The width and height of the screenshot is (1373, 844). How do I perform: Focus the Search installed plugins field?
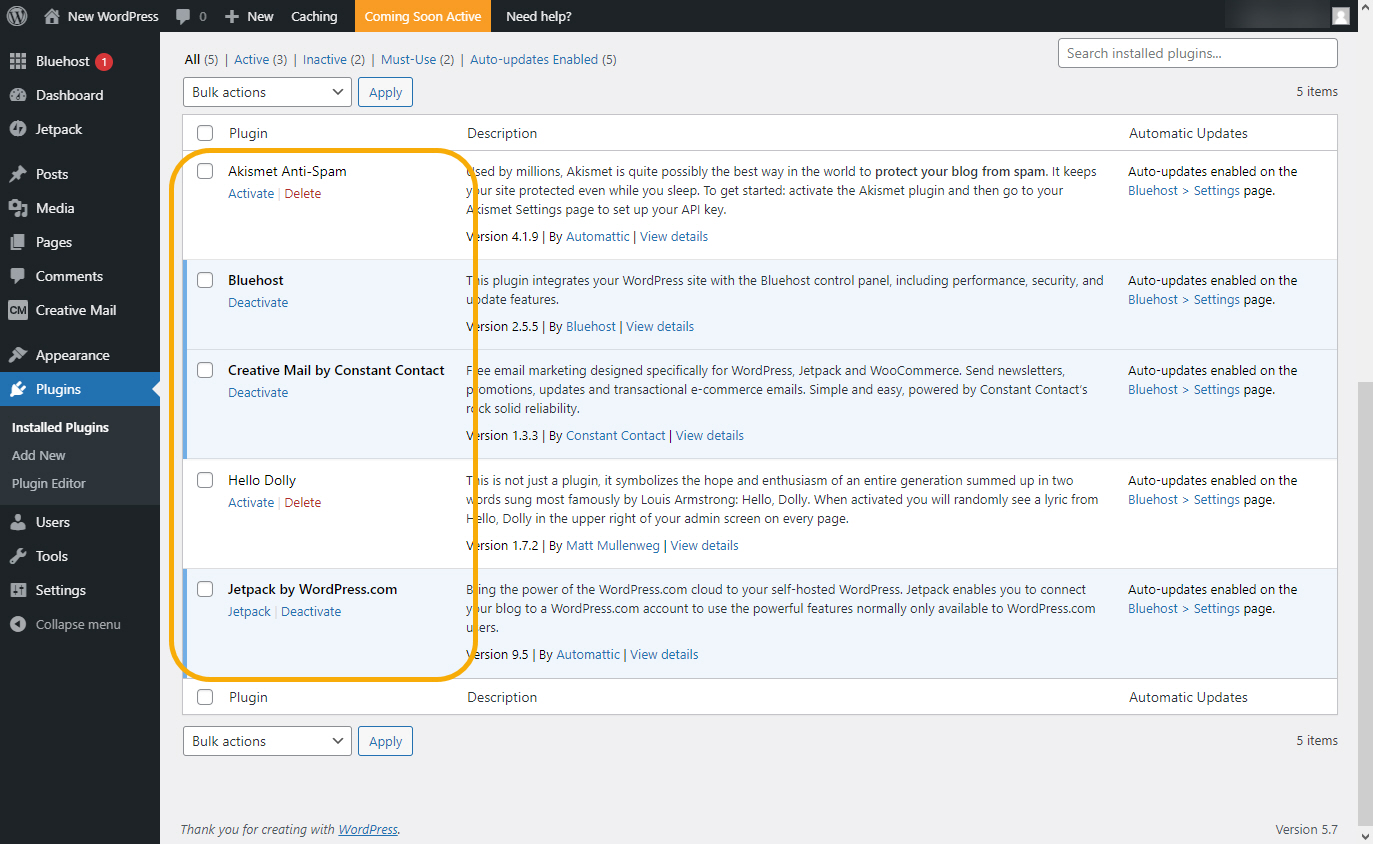(x=1197, y=53)
